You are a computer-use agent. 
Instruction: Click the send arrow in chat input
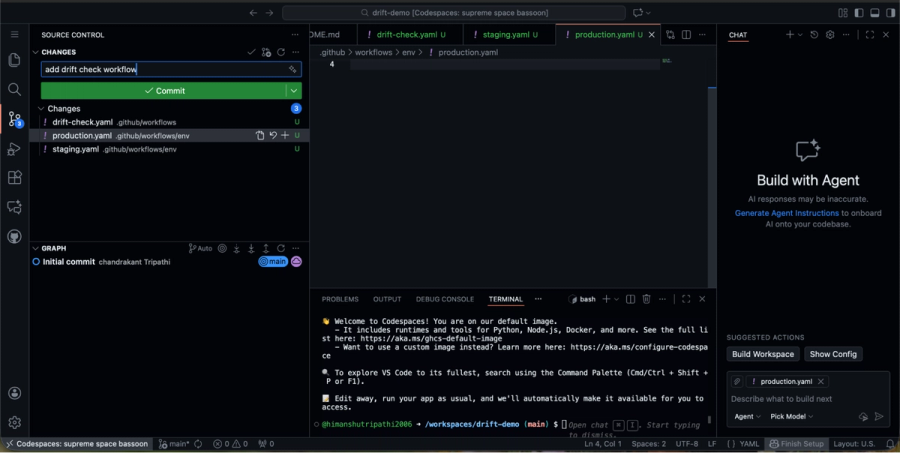[x=879, y=417]
